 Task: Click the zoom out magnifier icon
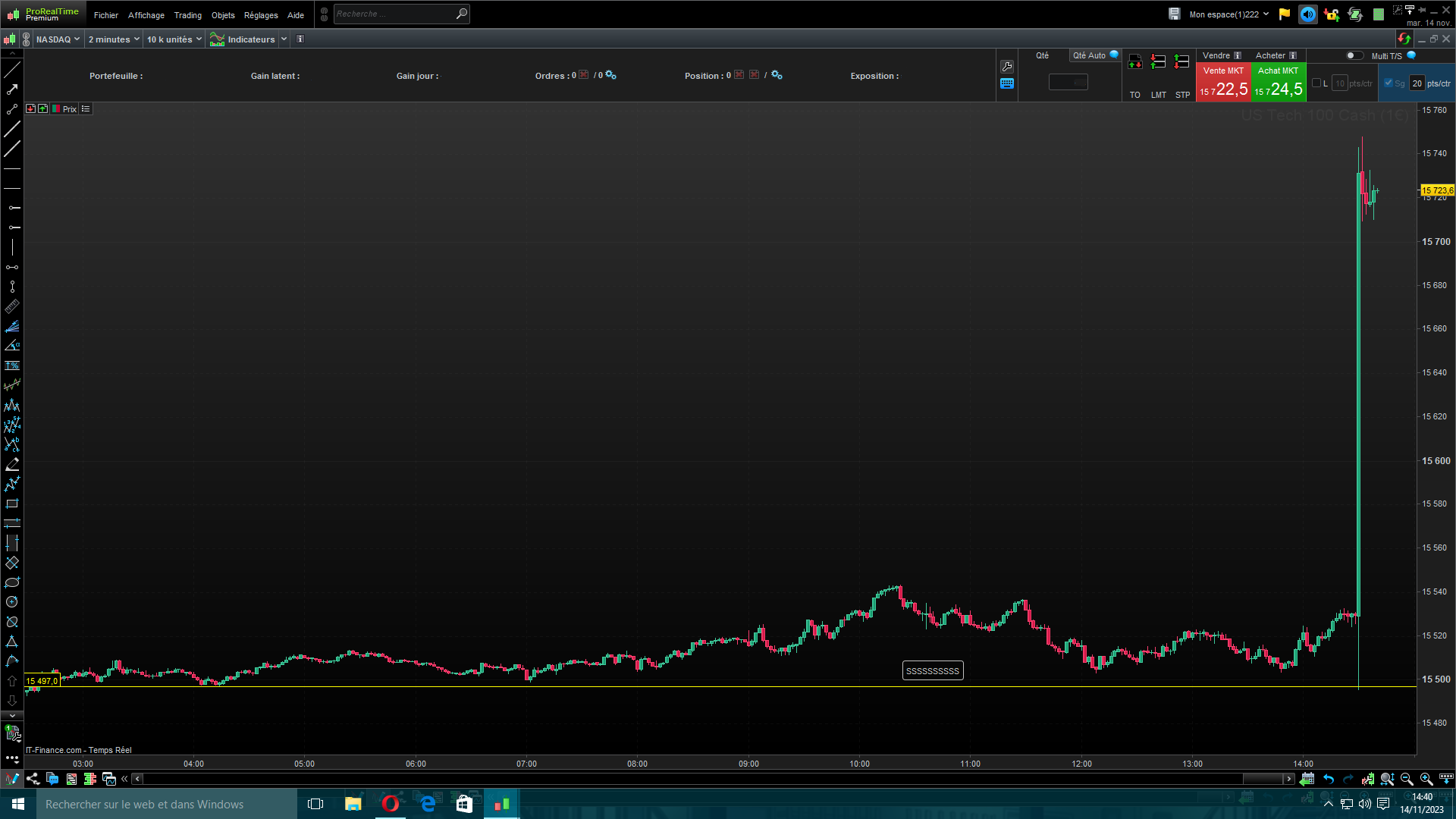coord(1407,779)
